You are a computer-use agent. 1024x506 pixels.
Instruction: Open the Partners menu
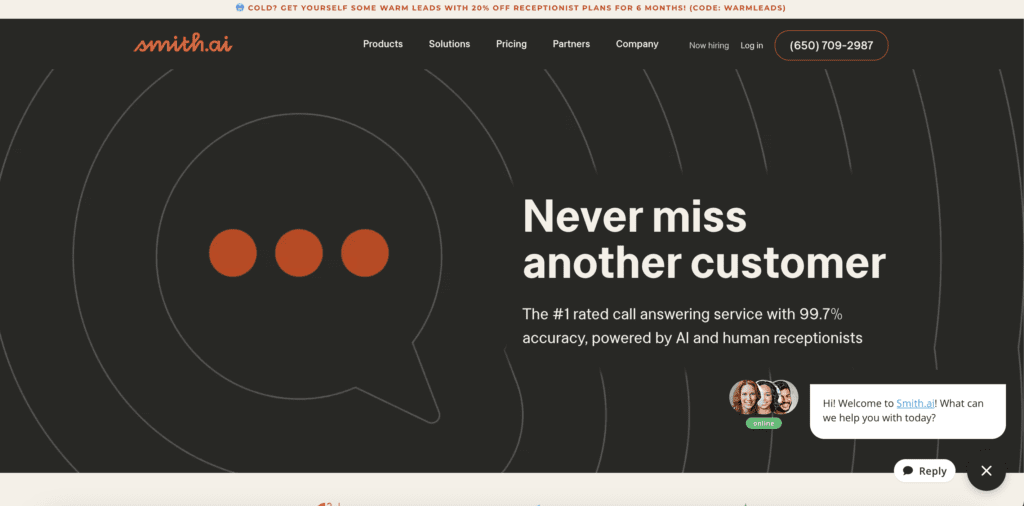pos(571,44)
